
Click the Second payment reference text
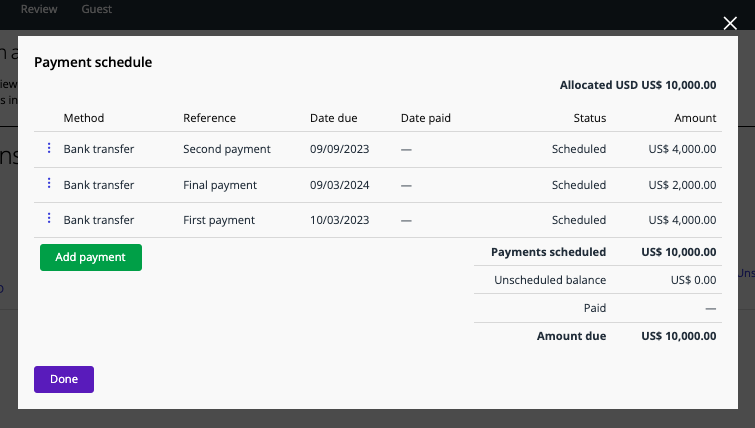click(227, 149)
